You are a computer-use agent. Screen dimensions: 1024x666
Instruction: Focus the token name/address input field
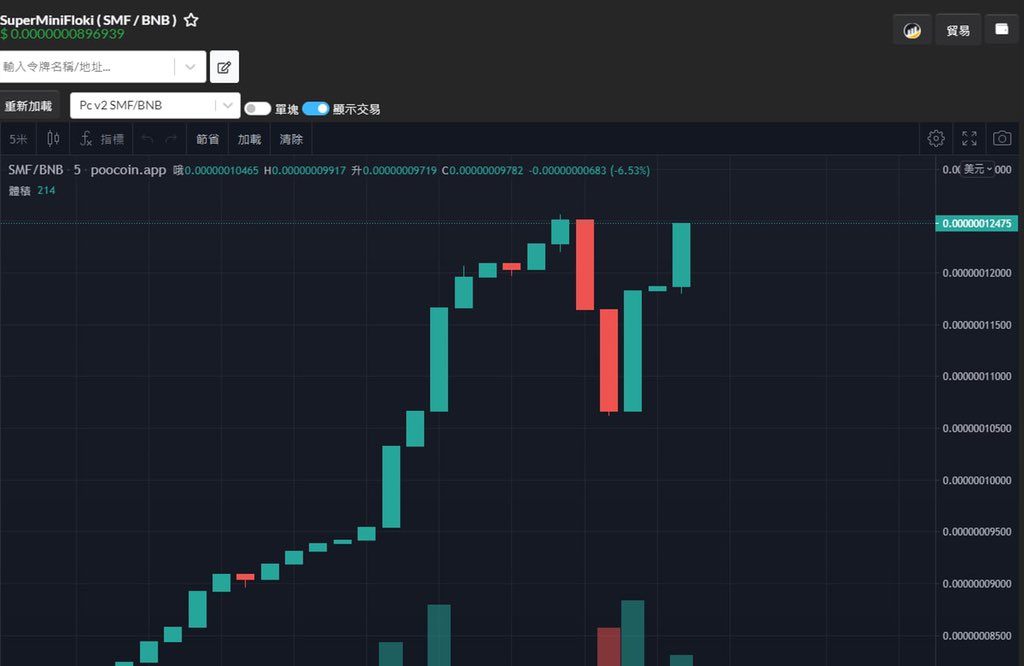88,67
